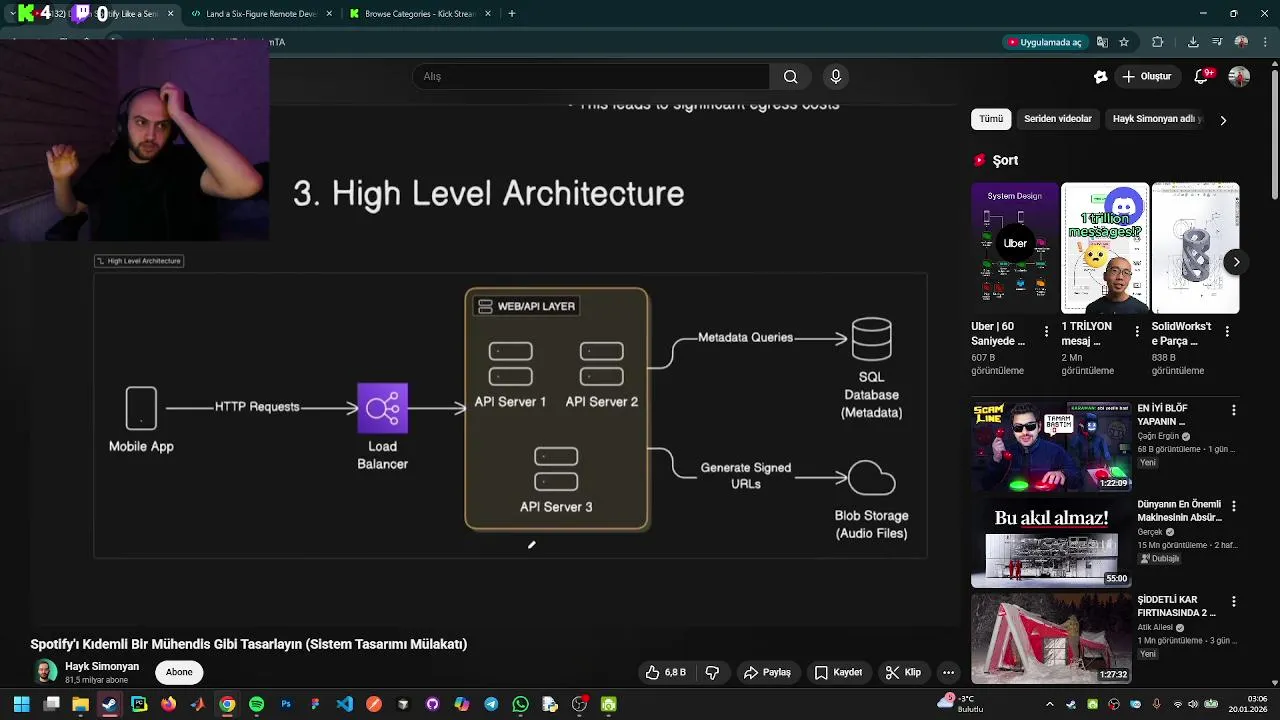1280x720 pixels.
Task: Click the Kaydet save button
Action: pos(838,672)
